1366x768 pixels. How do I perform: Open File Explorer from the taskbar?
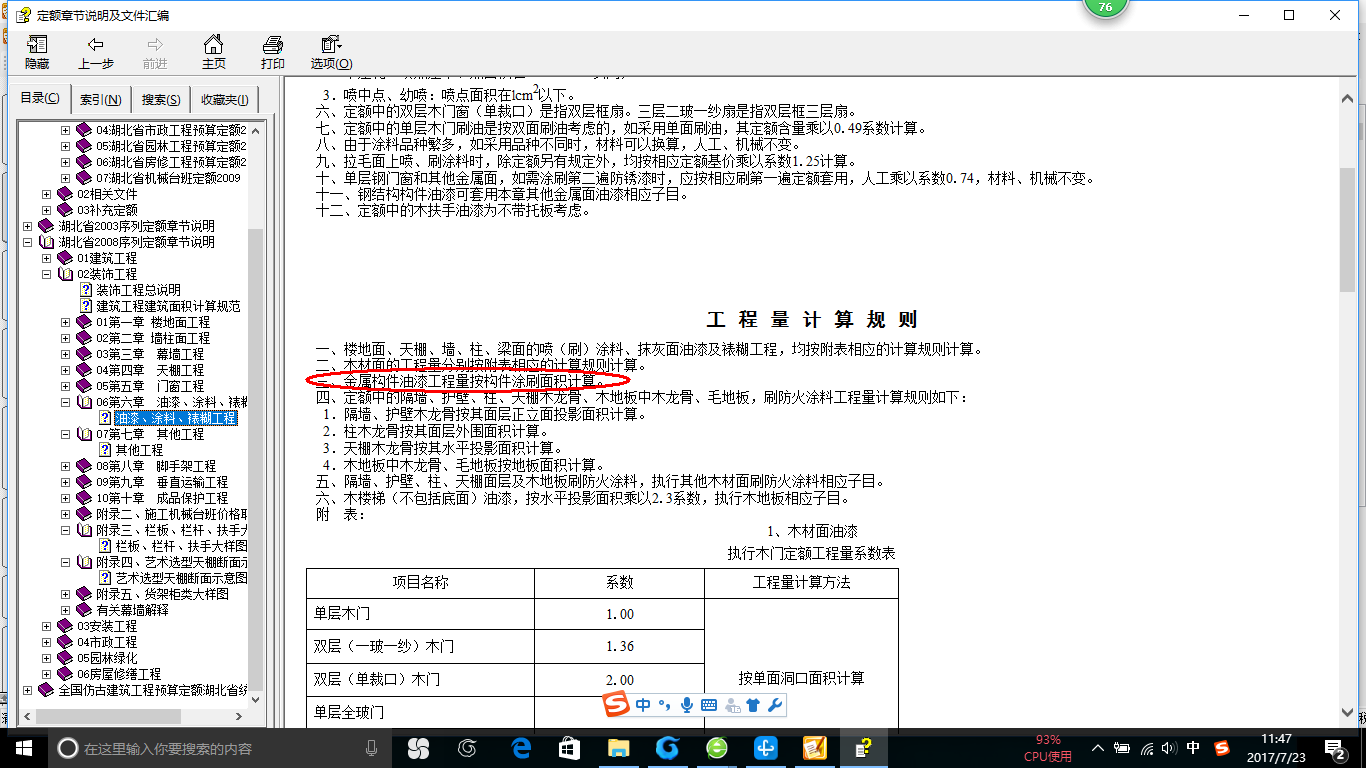[x=618, y=748]
